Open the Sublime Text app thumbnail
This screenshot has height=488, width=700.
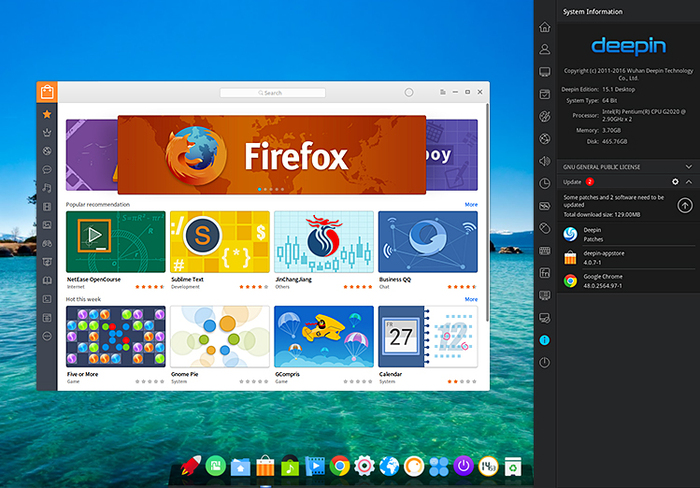pyautogui.click(x=218, y=242)
